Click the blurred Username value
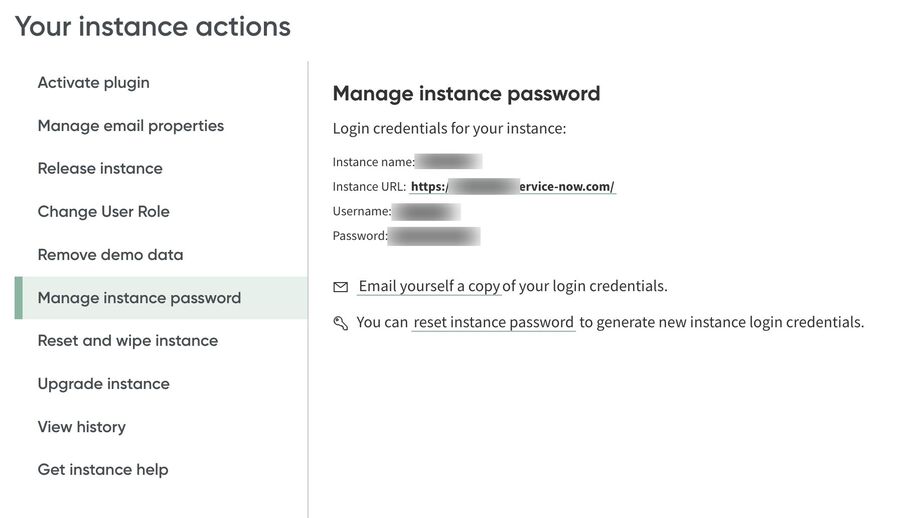Viewport: 899px width, 518px height. [426, 212]
